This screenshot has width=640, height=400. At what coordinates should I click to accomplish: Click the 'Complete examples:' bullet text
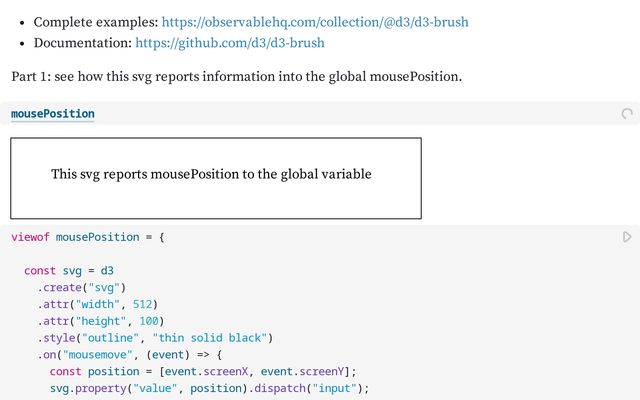[96, 21]
